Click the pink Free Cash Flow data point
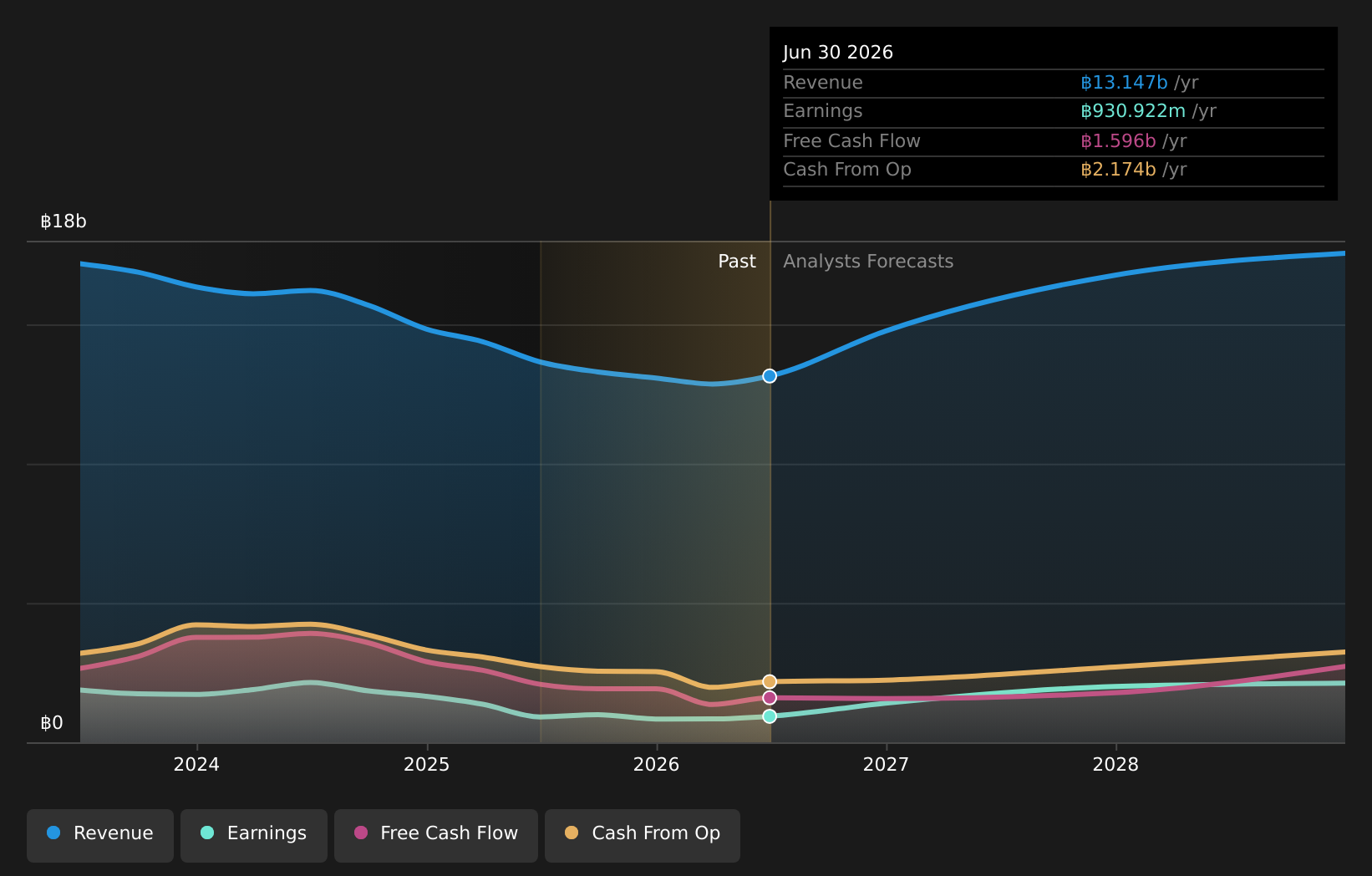The width and height of the screenshot is (1372, 876). tap(770, 698)
